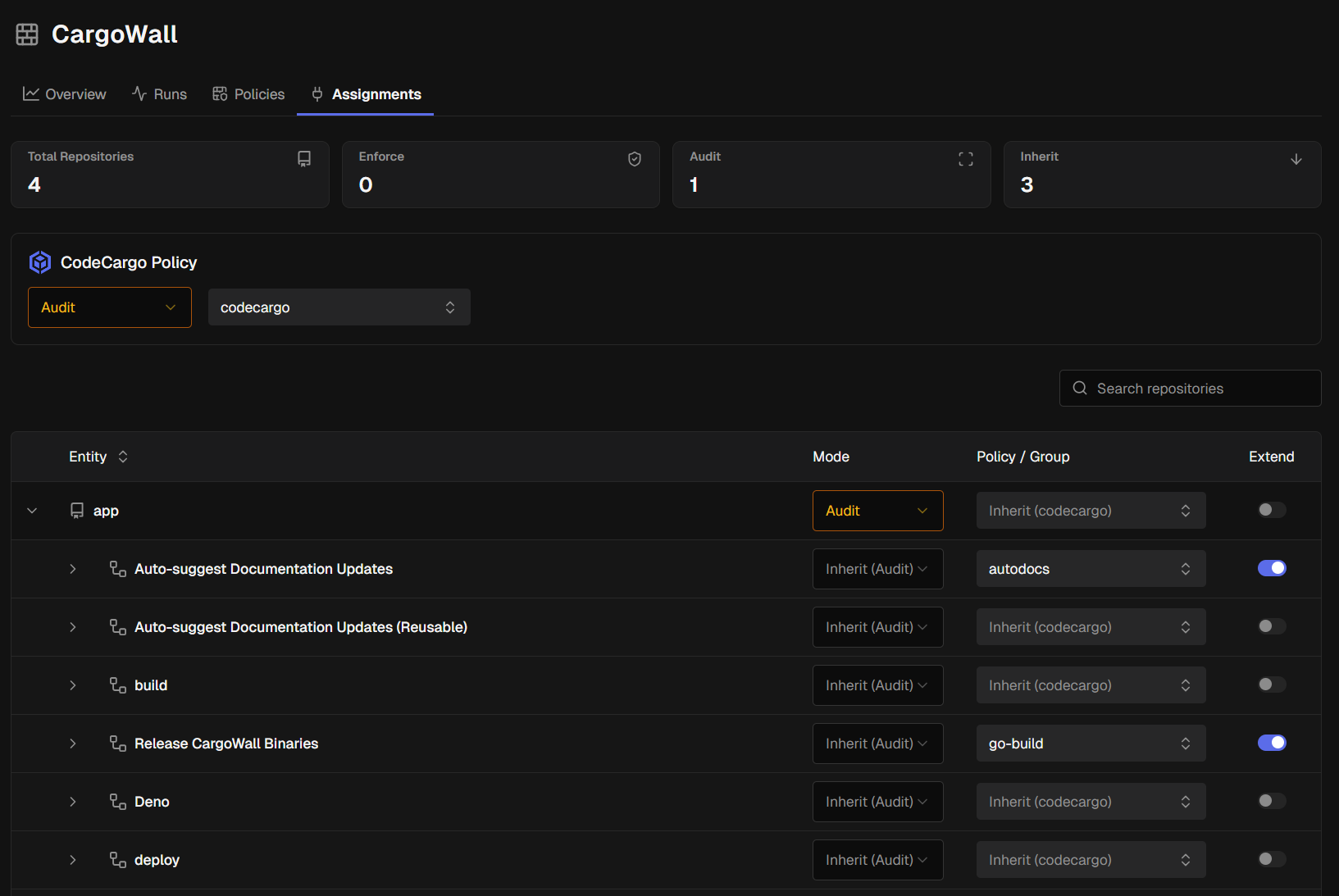The height and width of the screenshot is (896, 1339).
Task: Click the down arrow icon in Inherit card
Action: [x=1296, y=159]
